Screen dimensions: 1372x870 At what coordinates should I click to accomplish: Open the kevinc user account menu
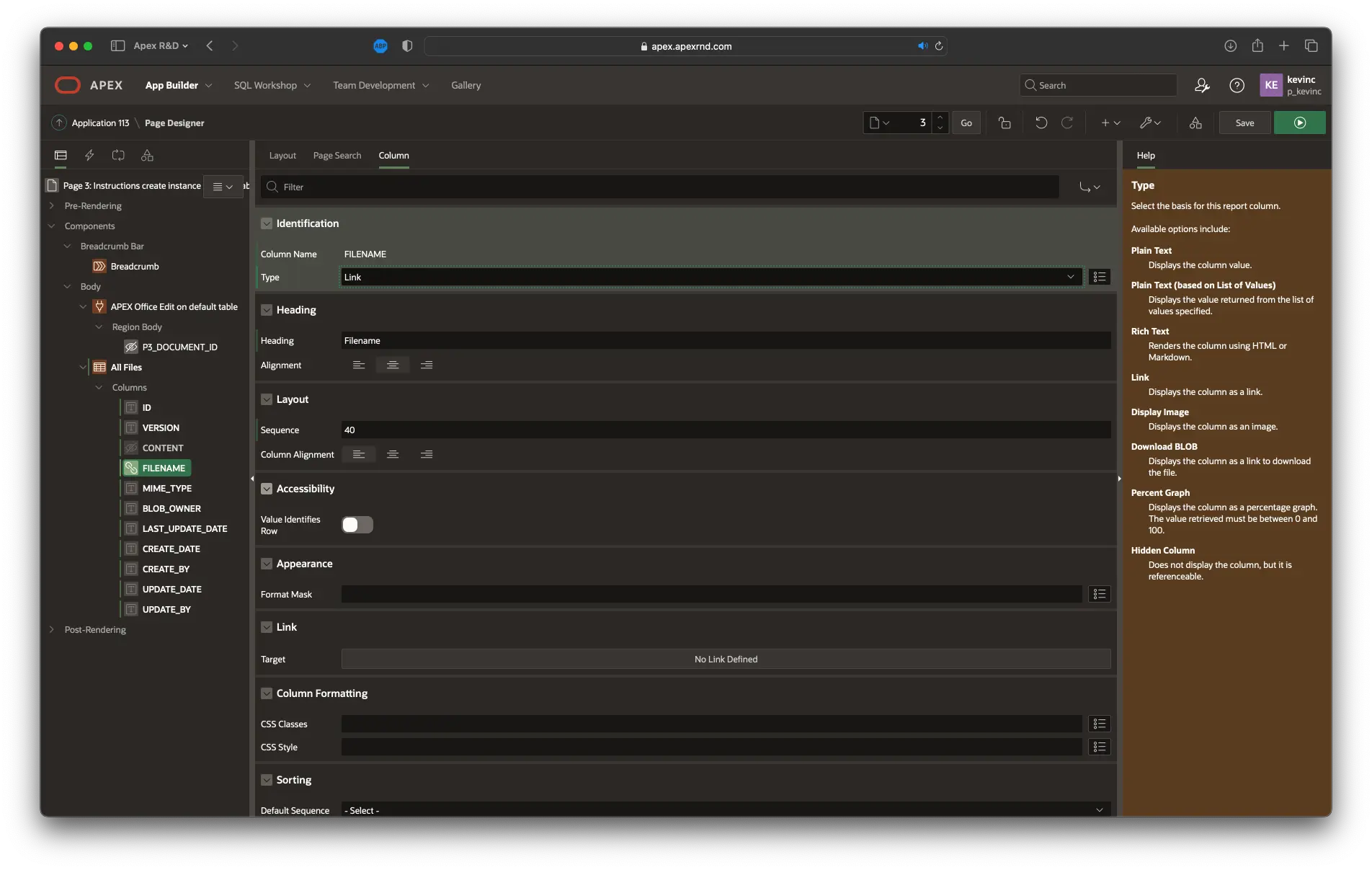pyautogui.click(x=1291, y=85)
